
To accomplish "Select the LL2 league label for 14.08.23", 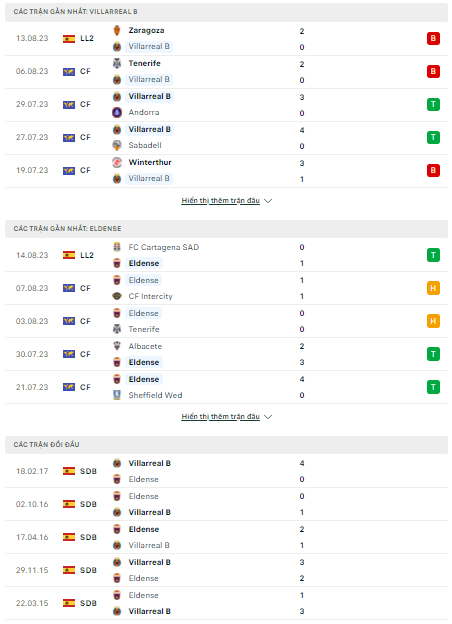I will click(87, 255).
